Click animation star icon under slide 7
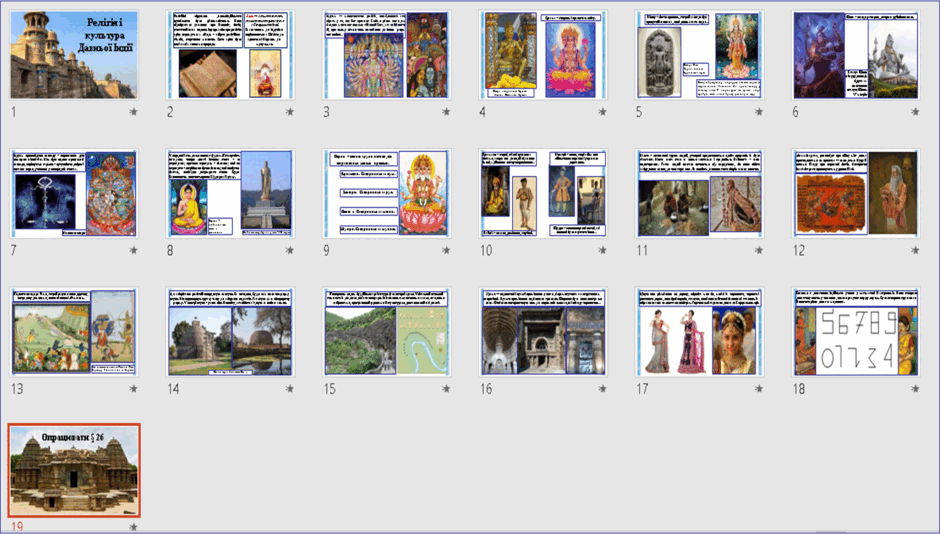This screenshot has width=940, height=534. (x=133, y=250)
